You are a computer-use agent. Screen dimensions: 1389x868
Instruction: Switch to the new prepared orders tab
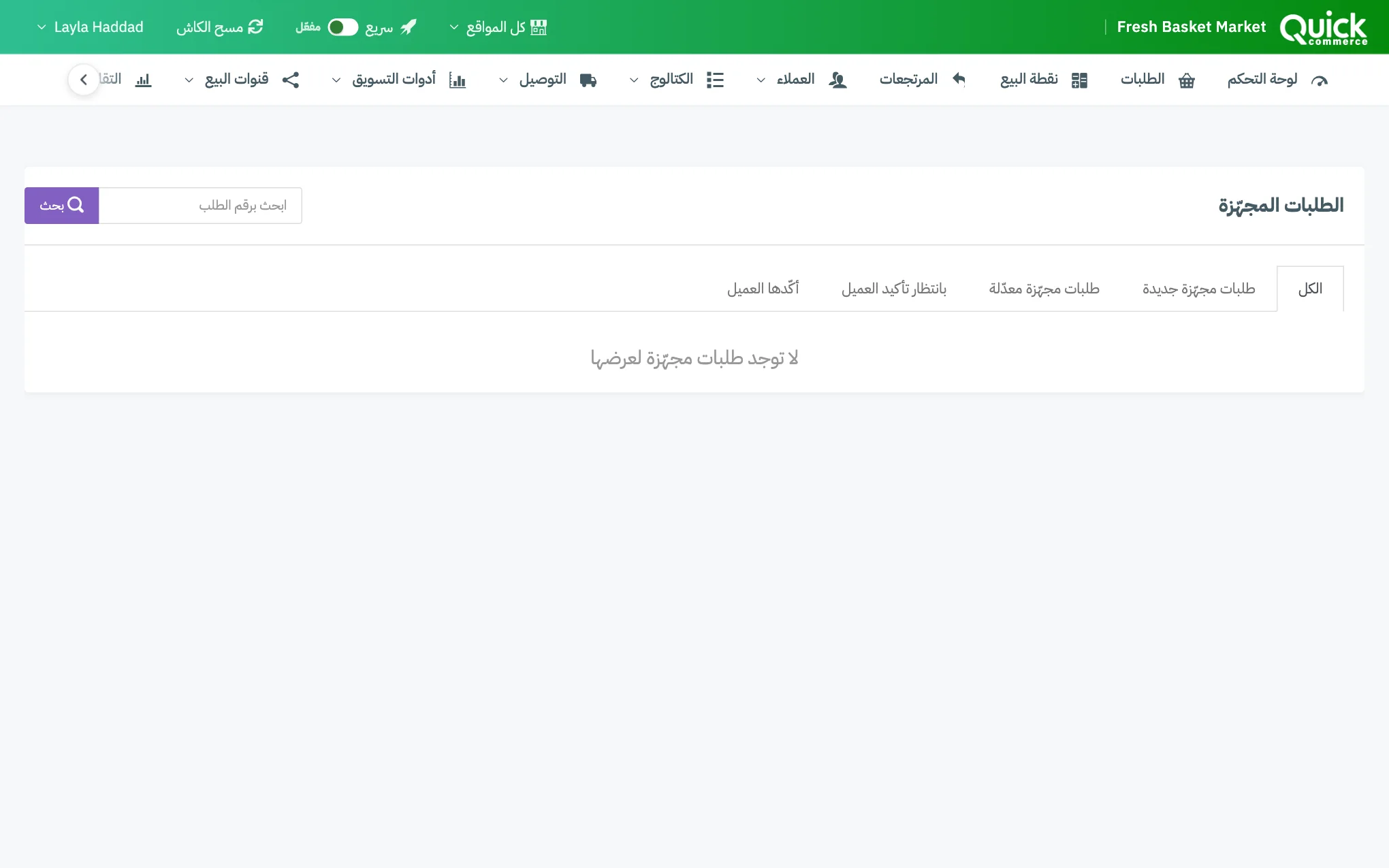pyautogui.click(x=1198, y=289)
